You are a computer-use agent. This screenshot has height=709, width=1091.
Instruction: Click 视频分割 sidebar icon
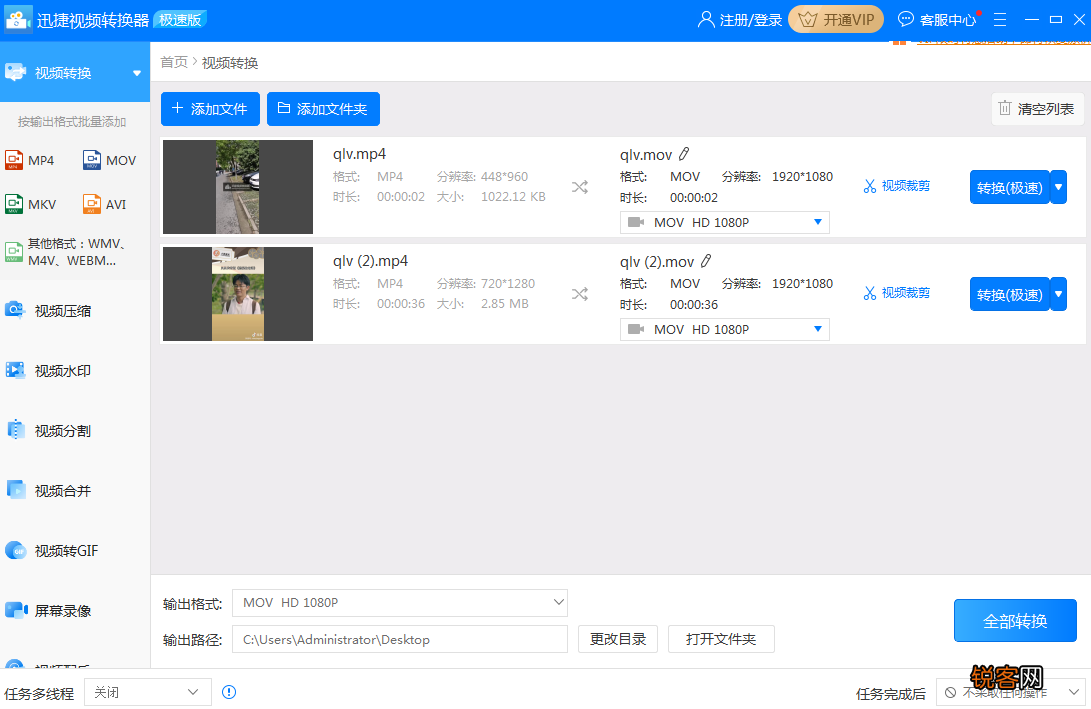click(x=15, y=430)
